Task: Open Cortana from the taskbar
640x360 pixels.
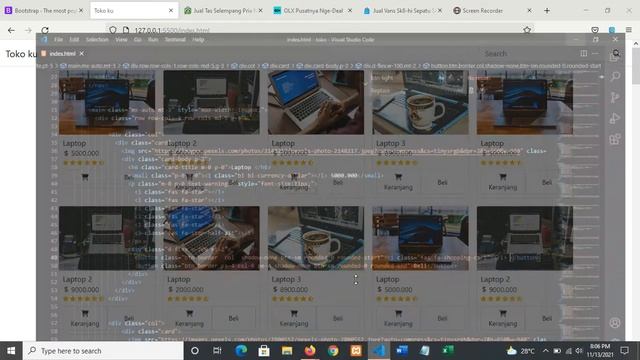Action: [195, 351]
